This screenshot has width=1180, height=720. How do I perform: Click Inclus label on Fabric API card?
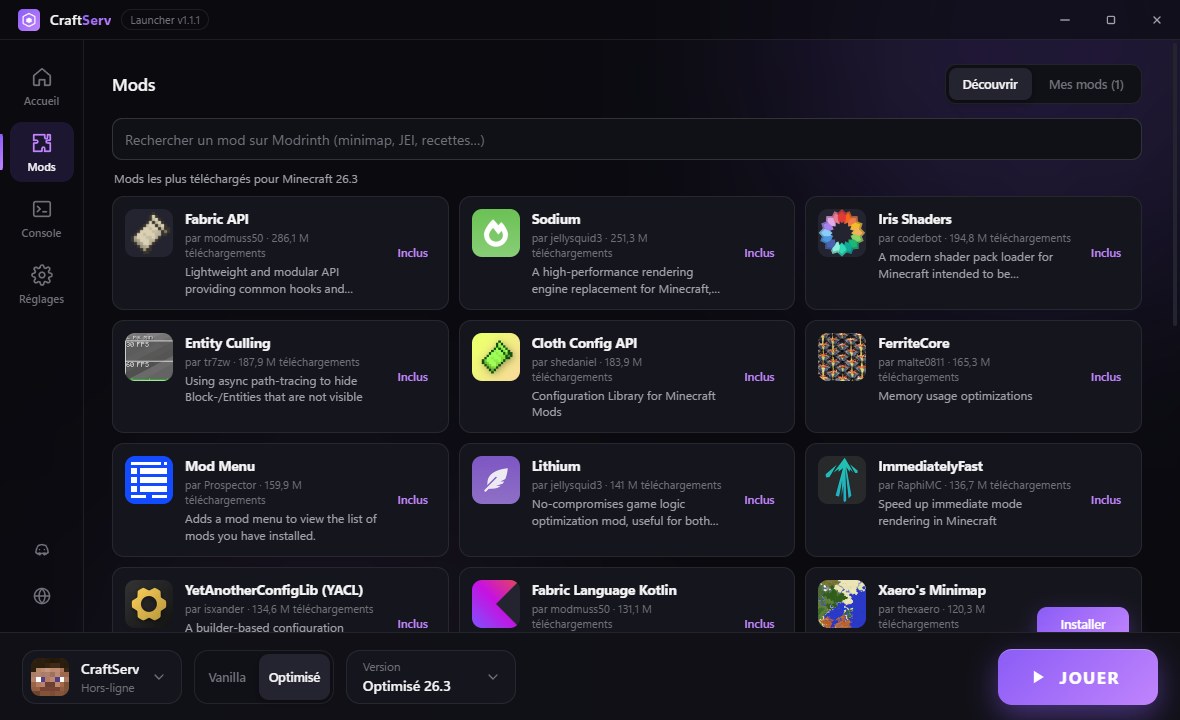pos(412,253)
